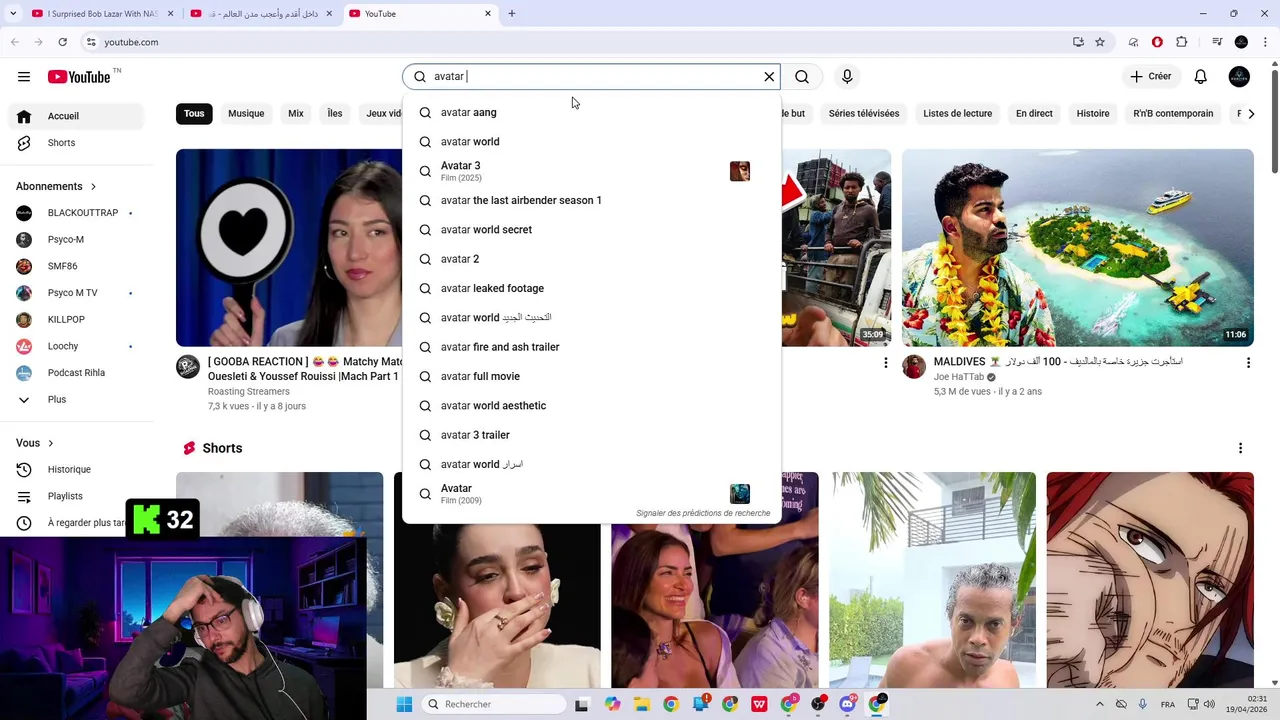This screenshot has width=1280, height=720.
Task: Start voice search with the microphone
Action: click(x=847, y=77)
